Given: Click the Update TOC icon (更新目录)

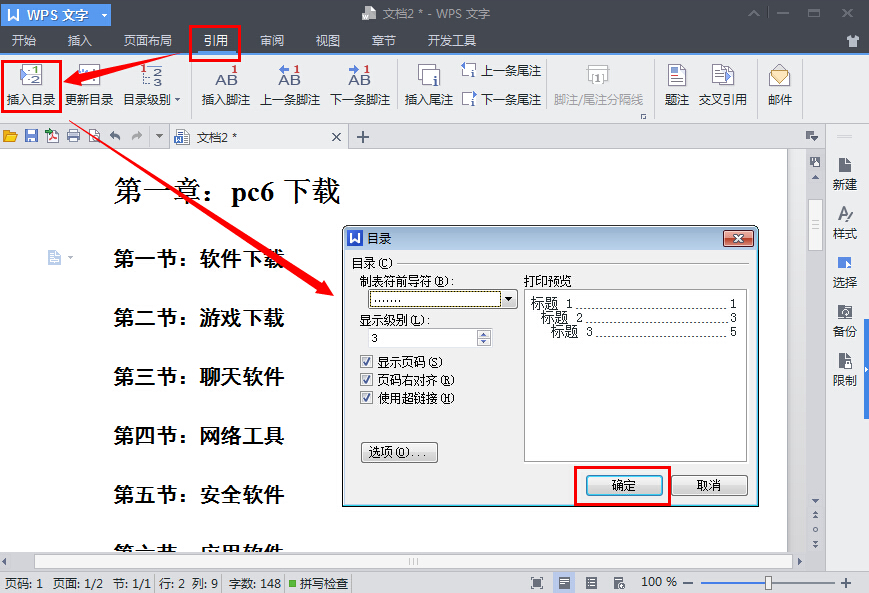Looking at the screenshot, I should (89, 84).
